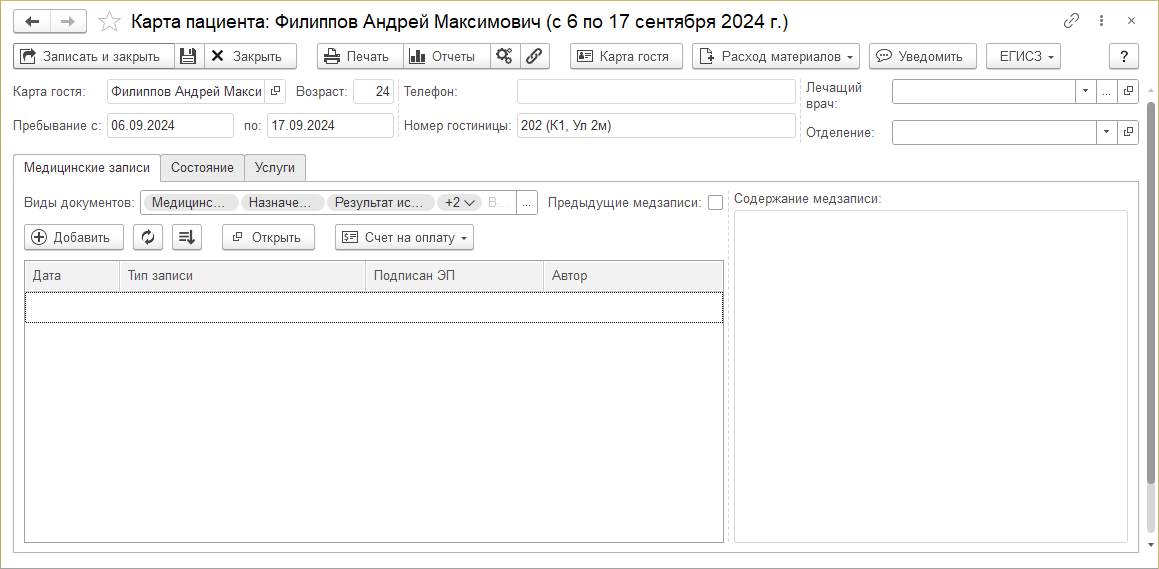Click the chain link toolbar icon
Image resolution: width=1159 pixels, height=569 pixels.
534,56
